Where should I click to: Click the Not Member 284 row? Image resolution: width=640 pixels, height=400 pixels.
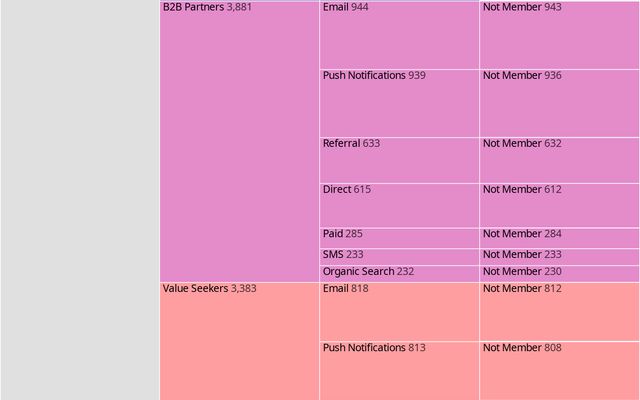pyautogui.click(x=560, y=238)
